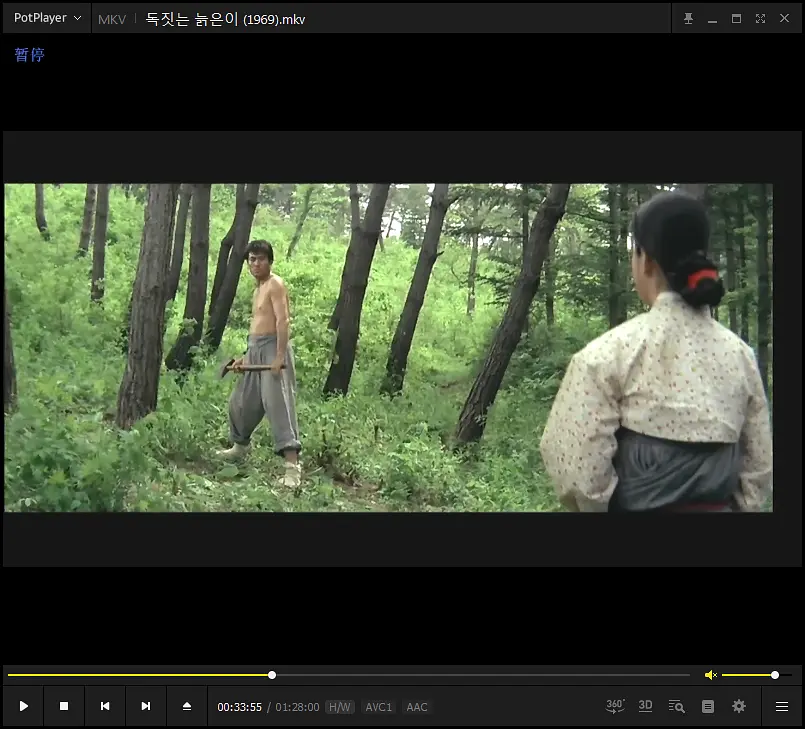The width and height of the screenshot is (805, 729).
Task: Go to the previous file
Action: pos(105,706)
